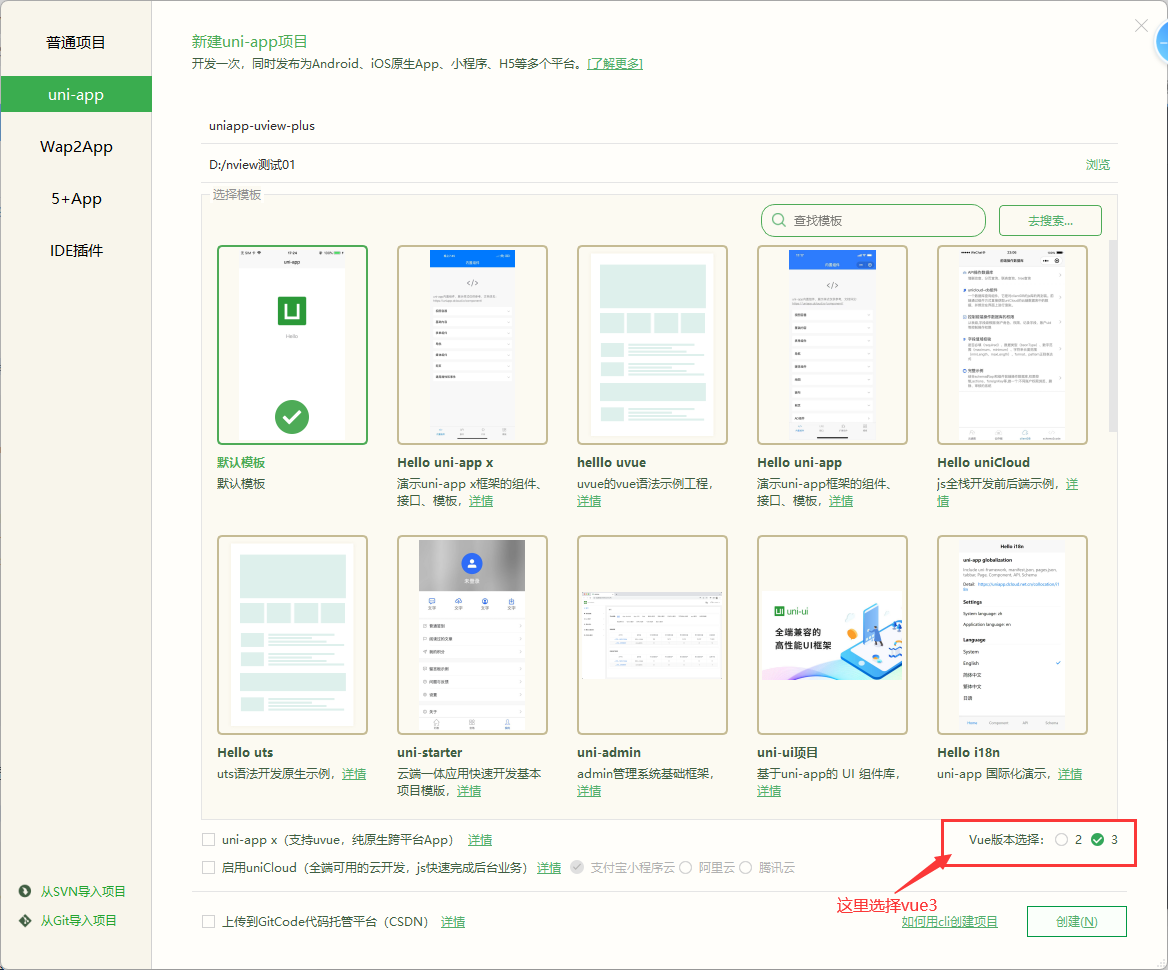Open 详情 link for Hello uts

tap(354, 773)
